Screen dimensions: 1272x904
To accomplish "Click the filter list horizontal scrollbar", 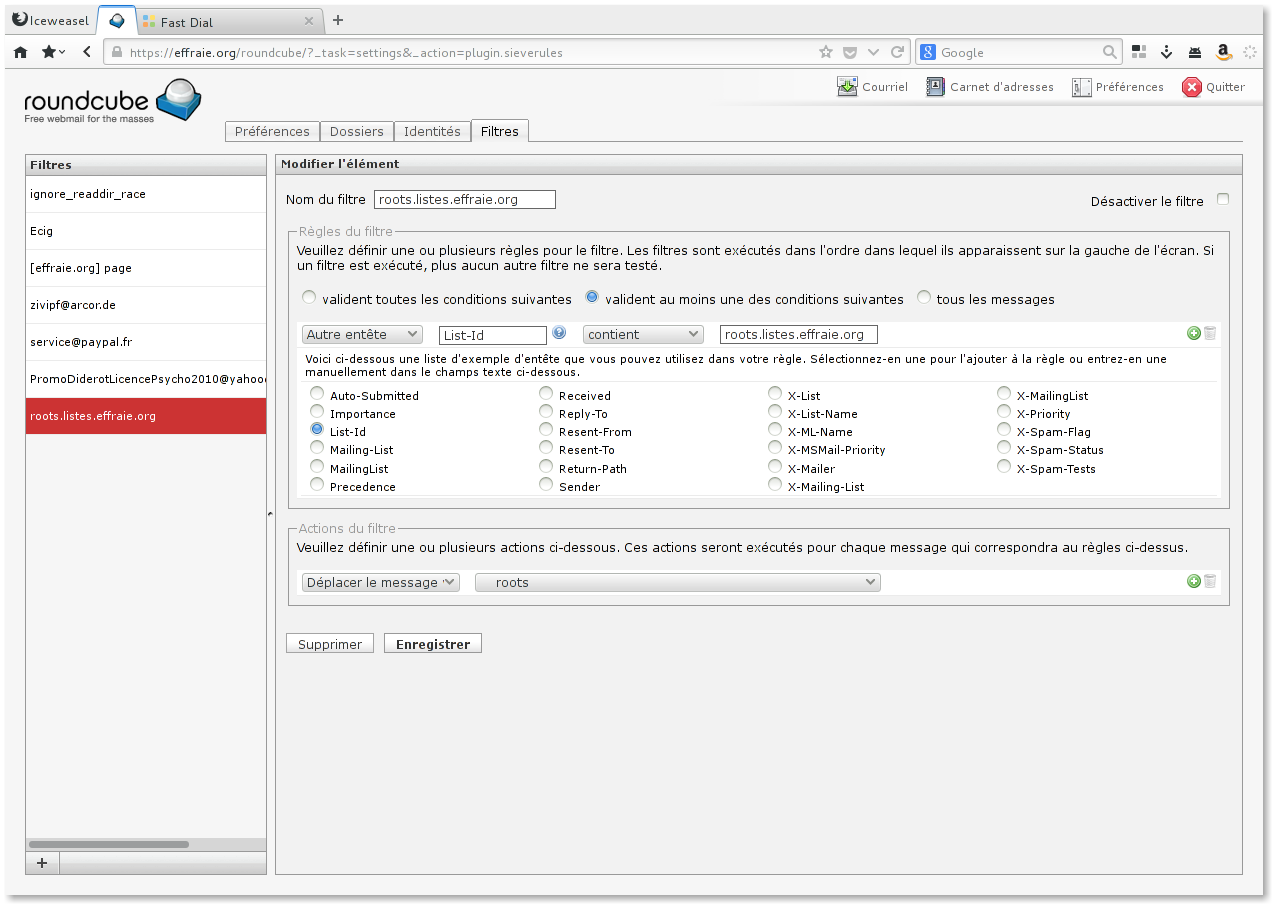I will coord(109,845).
